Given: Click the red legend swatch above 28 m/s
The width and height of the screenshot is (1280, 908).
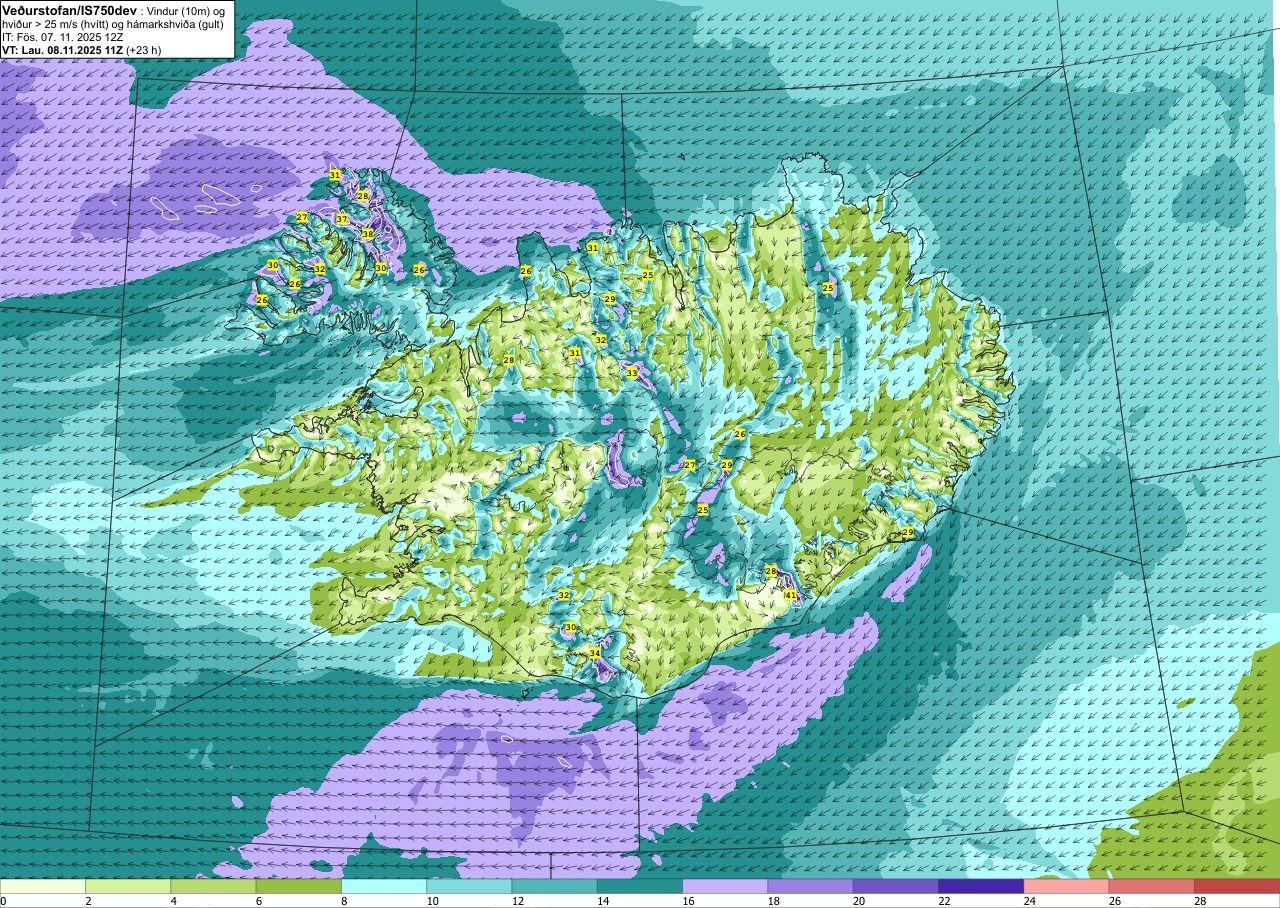Looking at the screenshot, I should tap(1236, 886).
